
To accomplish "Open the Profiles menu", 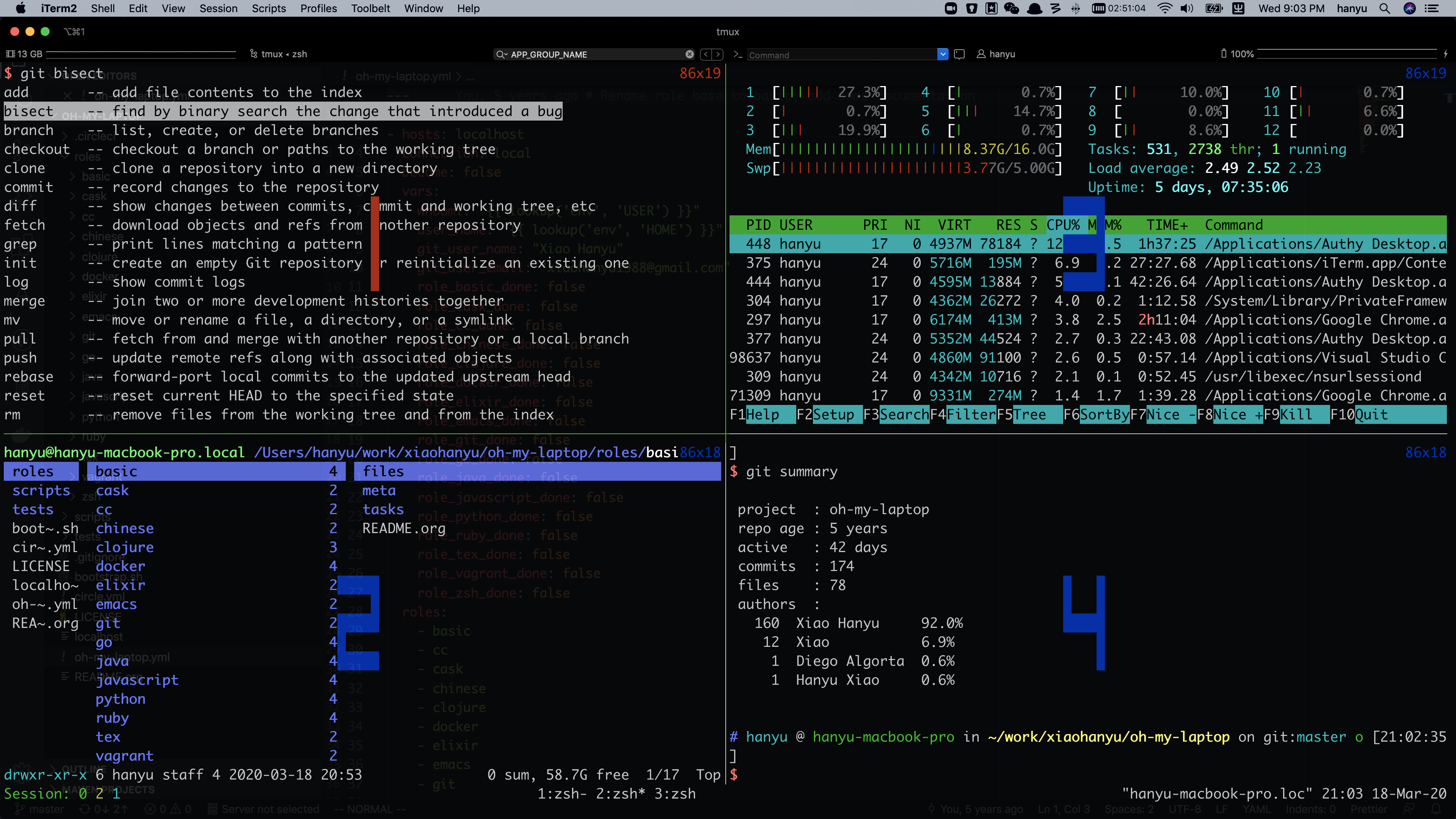I will (x=318, y=8).
